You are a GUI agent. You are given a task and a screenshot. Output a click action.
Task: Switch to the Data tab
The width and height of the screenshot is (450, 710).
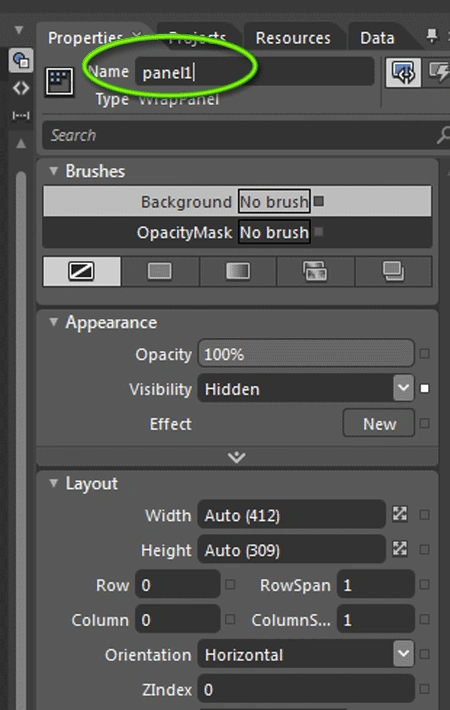tap(377, 38)
